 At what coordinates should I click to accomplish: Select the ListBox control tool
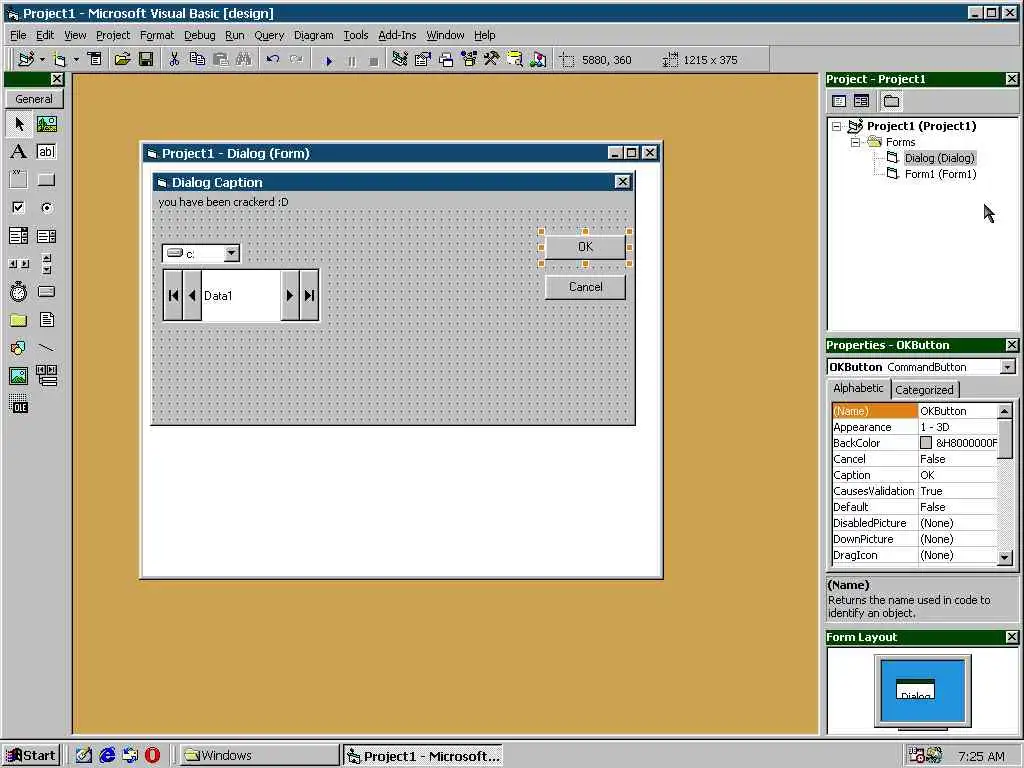[x=46, y=236]
